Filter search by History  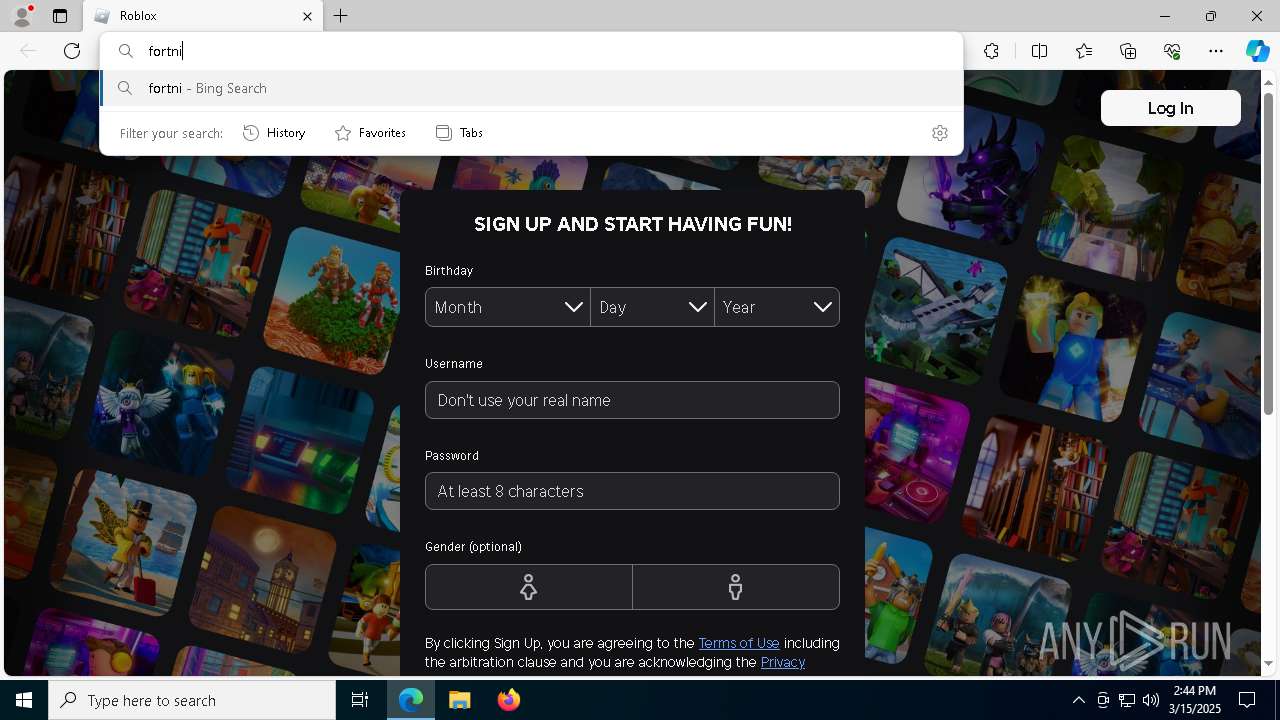[x=274, y=133]
